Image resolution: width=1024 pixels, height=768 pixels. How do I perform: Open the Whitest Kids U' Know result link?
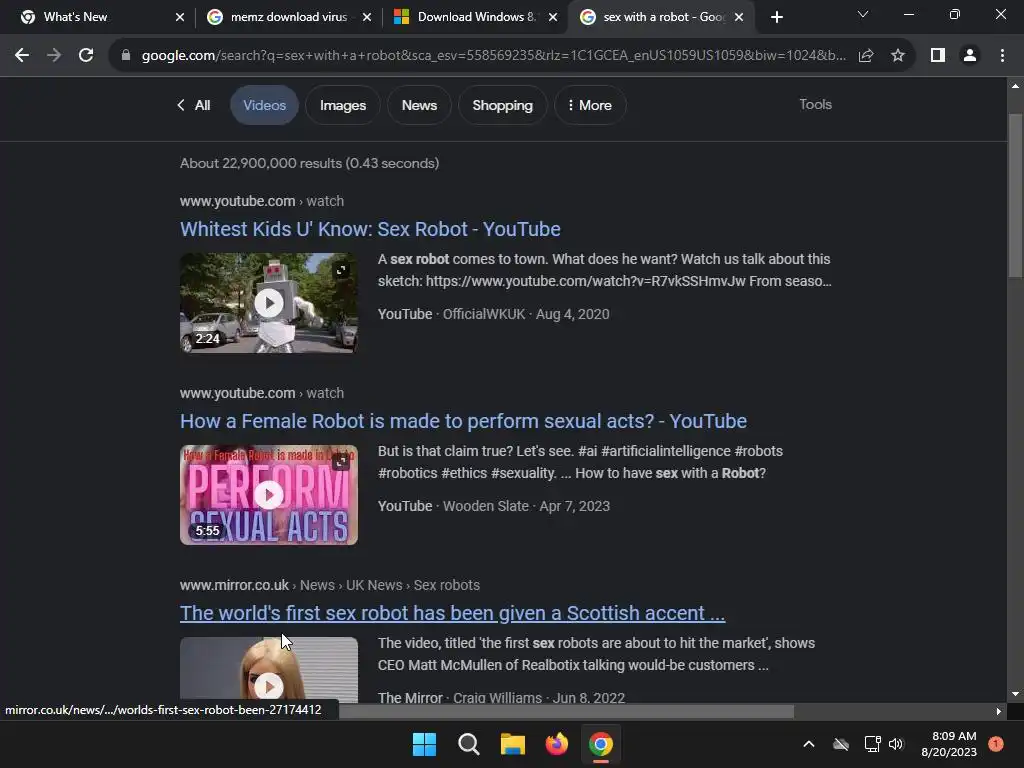(x=370, y=229)
